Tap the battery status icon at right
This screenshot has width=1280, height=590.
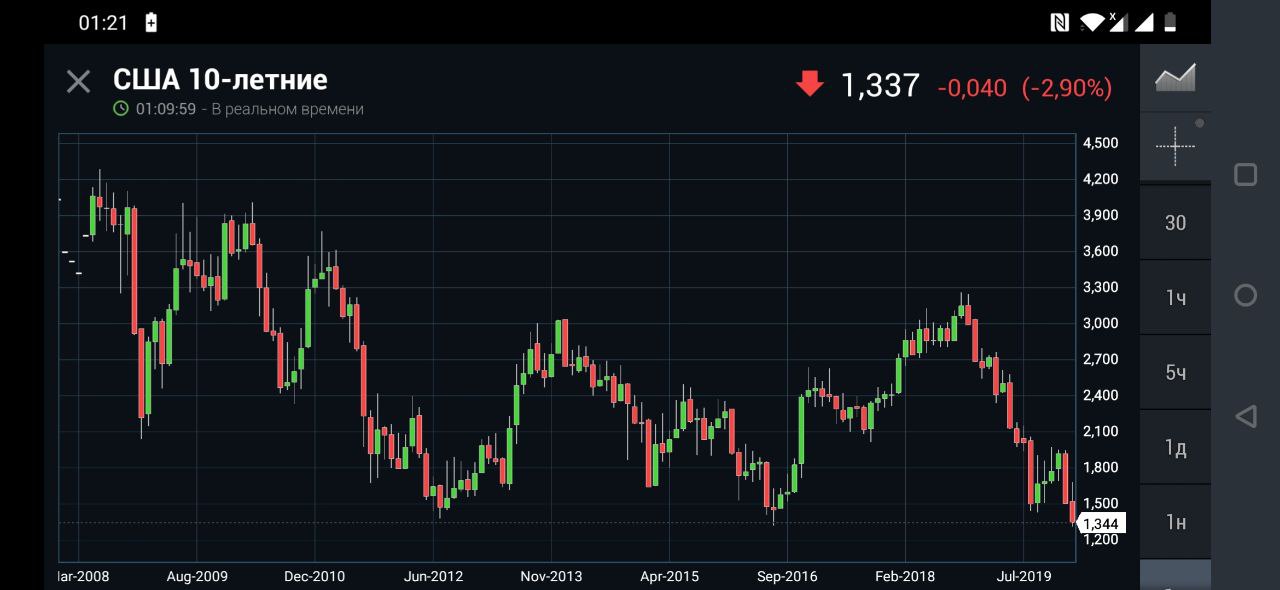pos(1170,22)
